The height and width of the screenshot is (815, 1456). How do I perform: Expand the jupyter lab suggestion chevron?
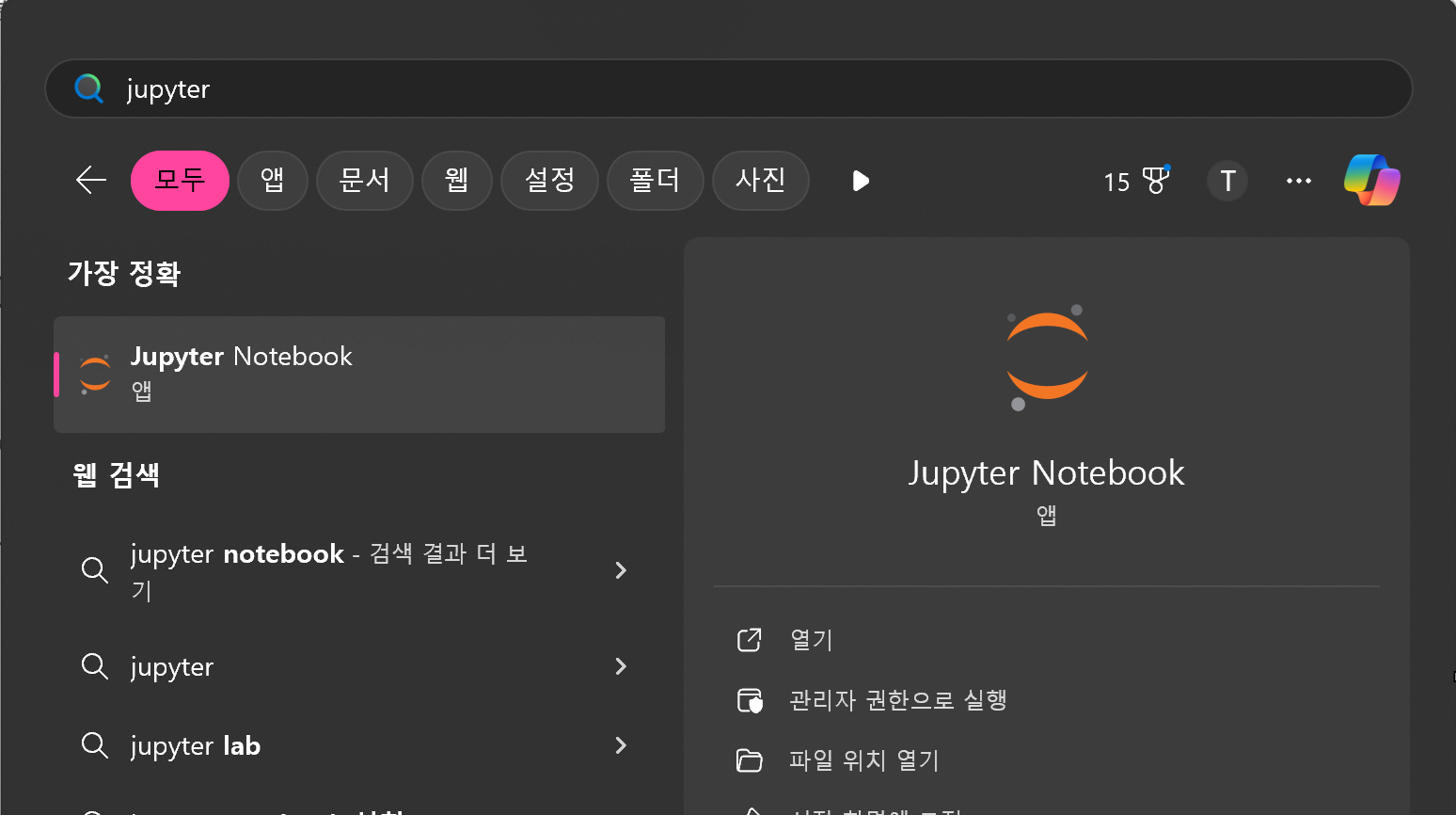(x=621, y=745)
